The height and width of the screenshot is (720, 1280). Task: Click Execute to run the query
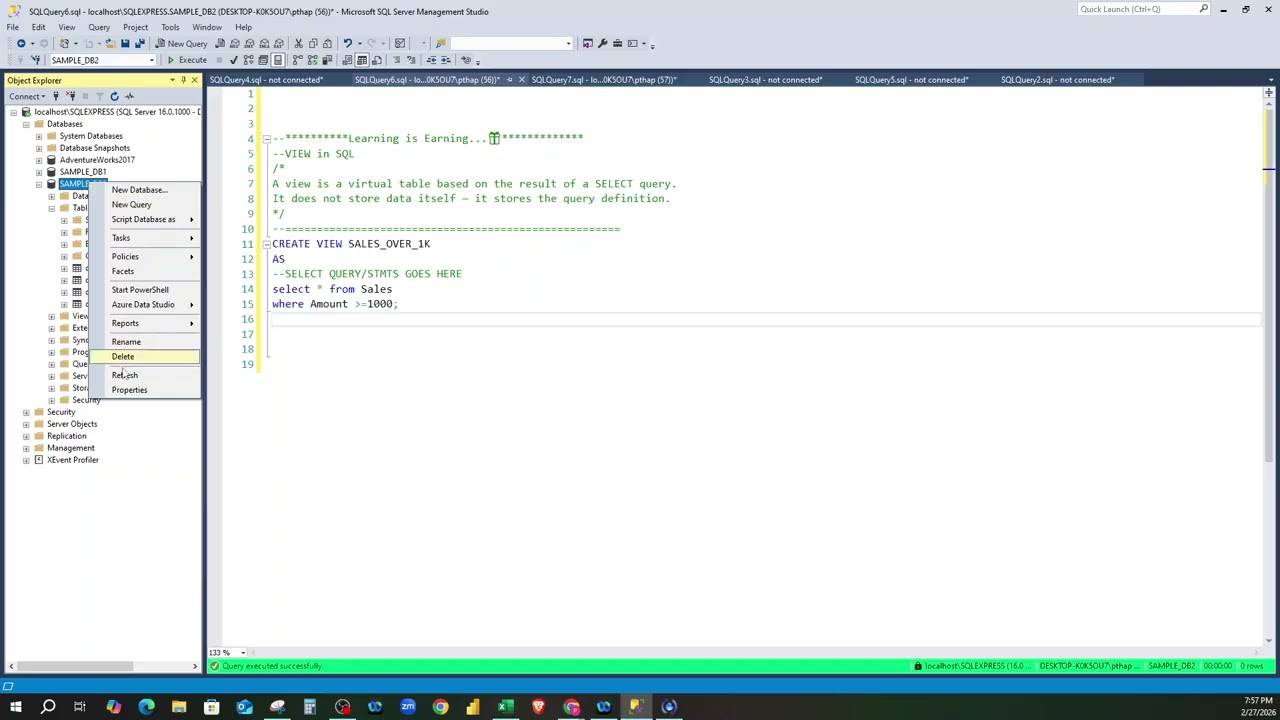pos(187,60)
